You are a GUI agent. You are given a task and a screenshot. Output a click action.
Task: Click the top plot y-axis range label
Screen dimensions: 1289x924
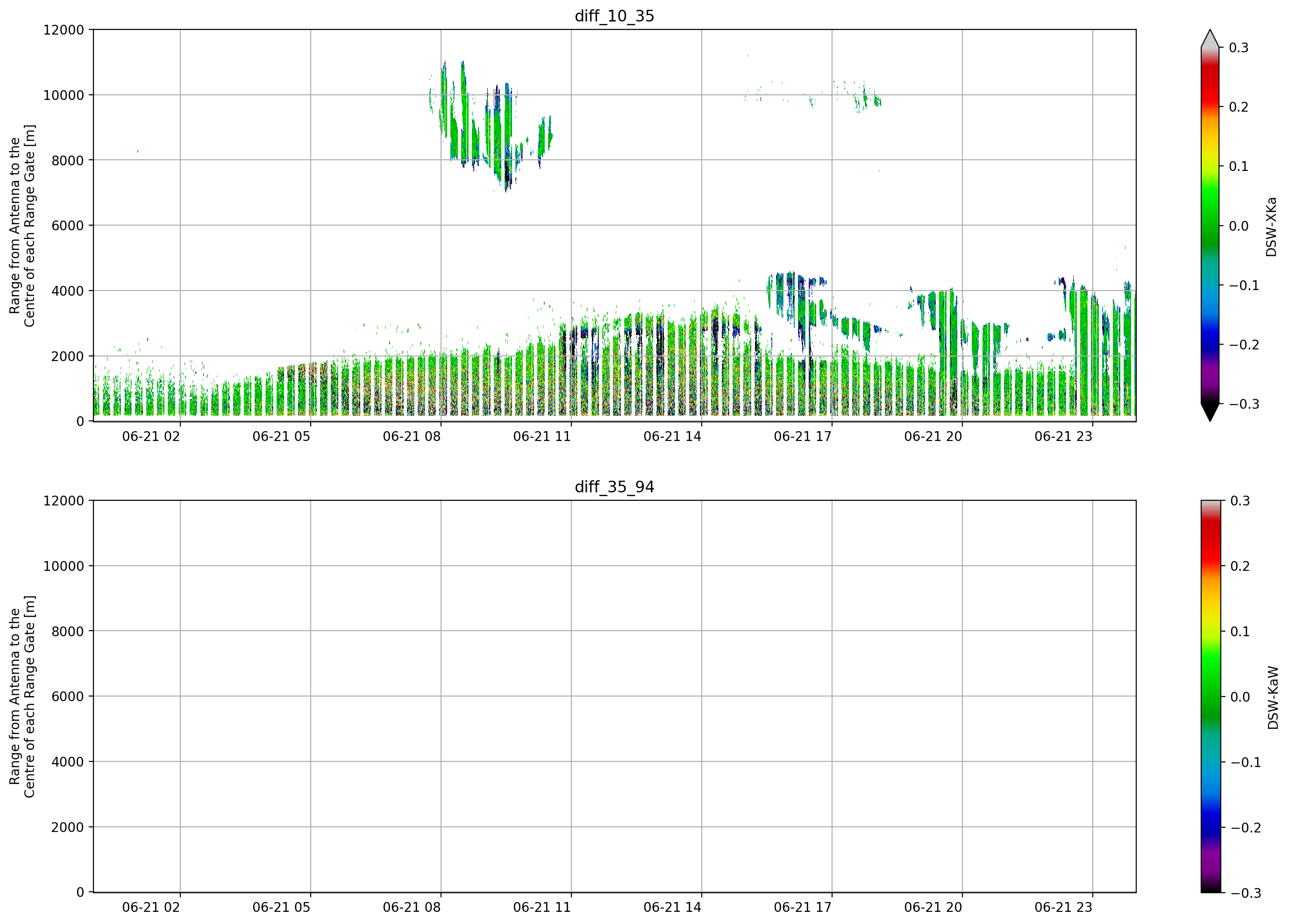click(23, 226)
